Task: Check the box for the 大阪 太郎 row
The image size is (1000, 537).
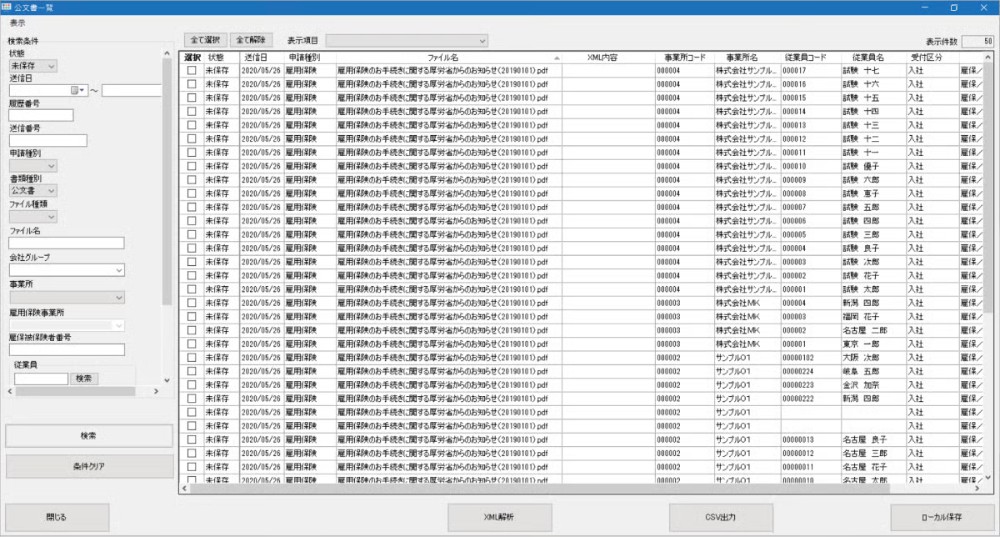Action: point(192,357)
